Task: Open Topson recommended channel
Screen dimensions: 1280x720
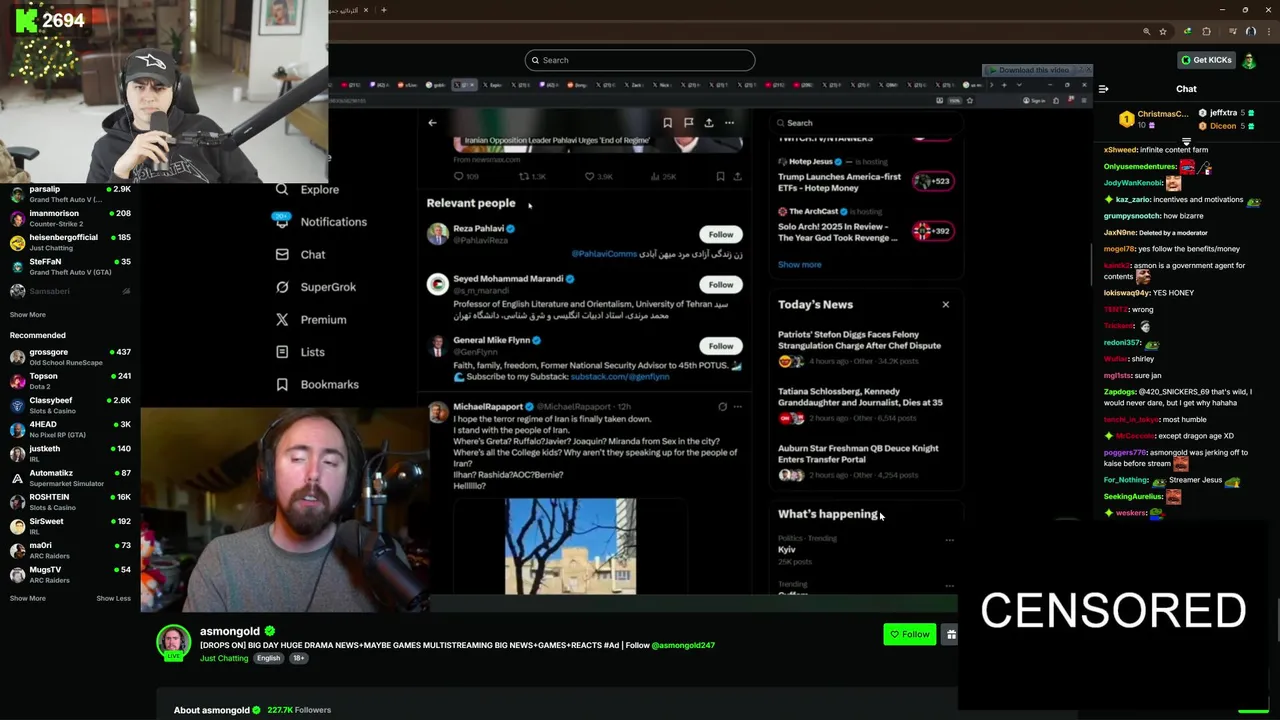Action: tap(70, 381)
